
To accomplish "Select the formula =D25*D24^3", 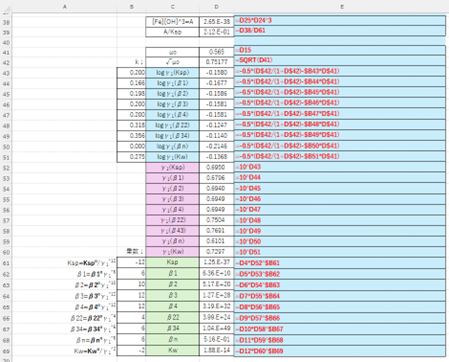I will pyautogui.click(x=340, y=21).
